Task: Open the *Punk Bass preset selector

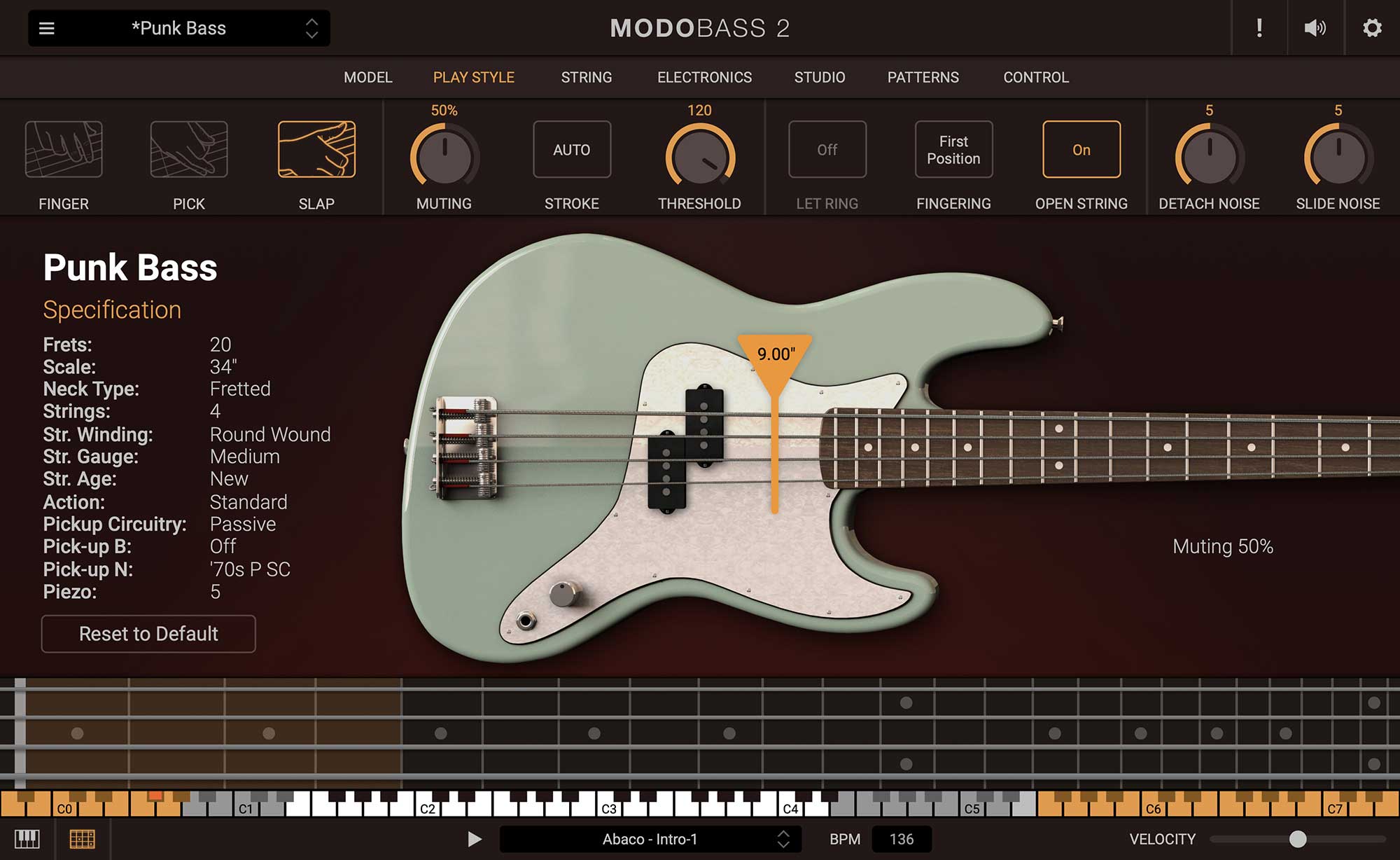Action: click(178, 28)
